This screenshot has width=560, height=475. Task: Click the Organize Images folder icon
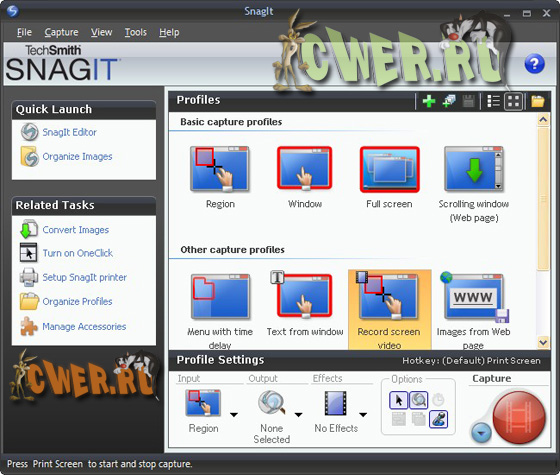click(29, 156)
